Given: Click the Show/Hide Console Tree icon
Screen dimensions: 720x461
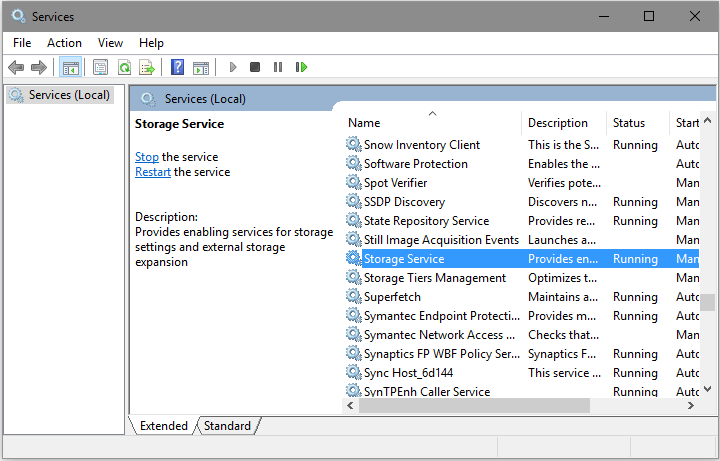Looking at the screenshot, I should [70, 67].
